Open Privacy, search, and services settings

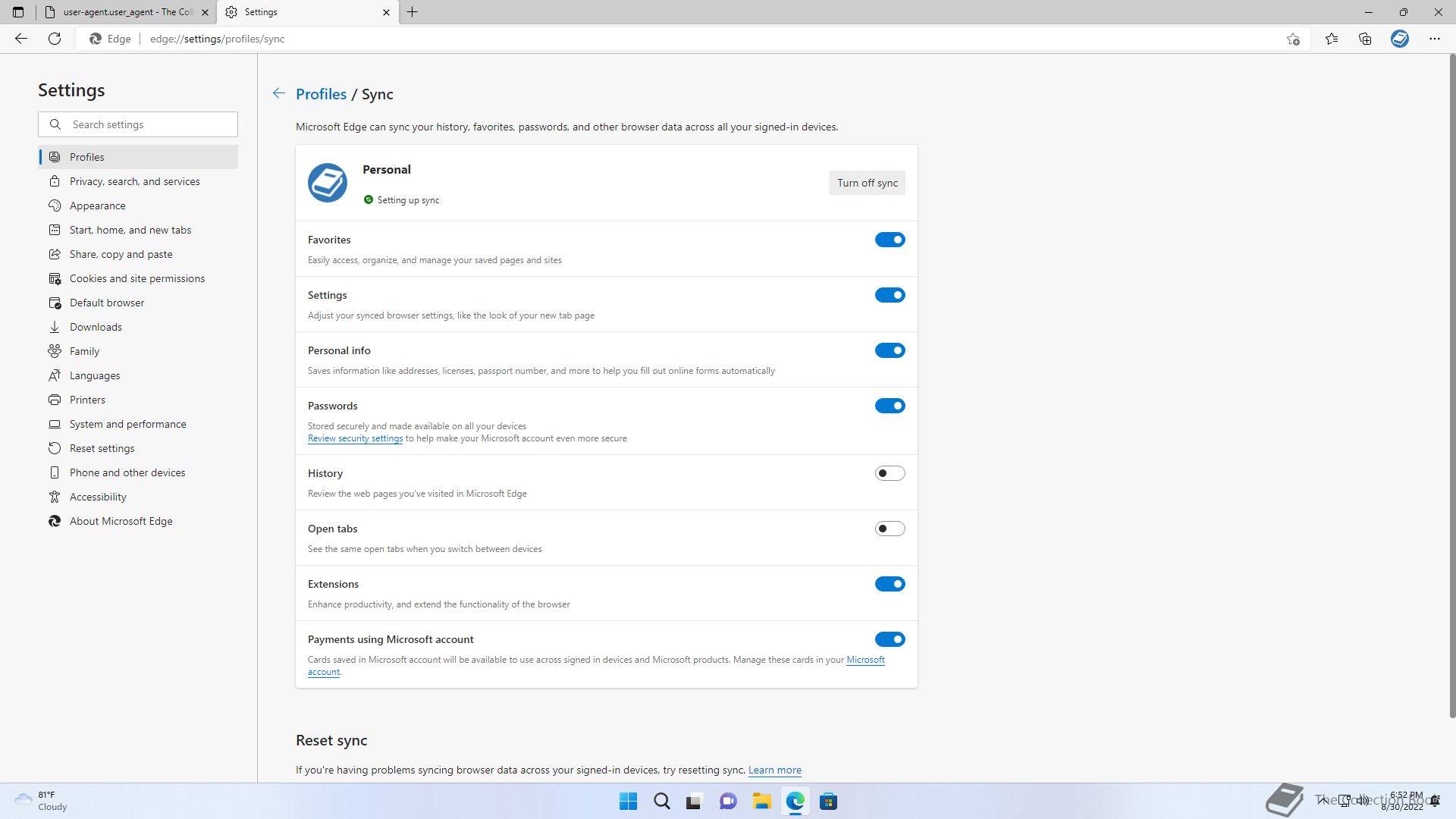click(x=138, y=181)
